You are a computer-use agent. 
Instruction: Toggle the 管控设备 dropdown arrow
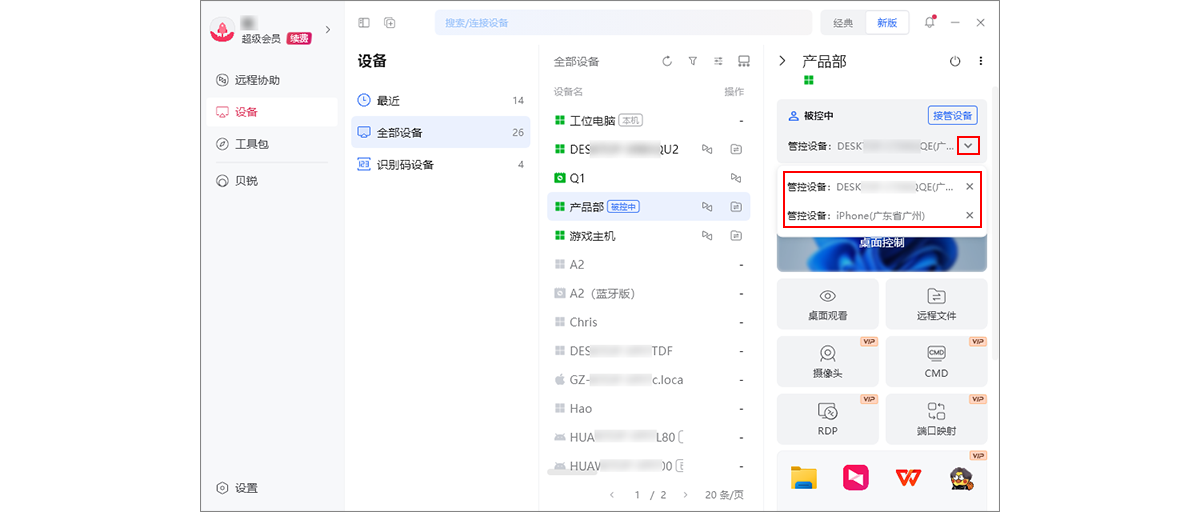(x=968, y=145)
